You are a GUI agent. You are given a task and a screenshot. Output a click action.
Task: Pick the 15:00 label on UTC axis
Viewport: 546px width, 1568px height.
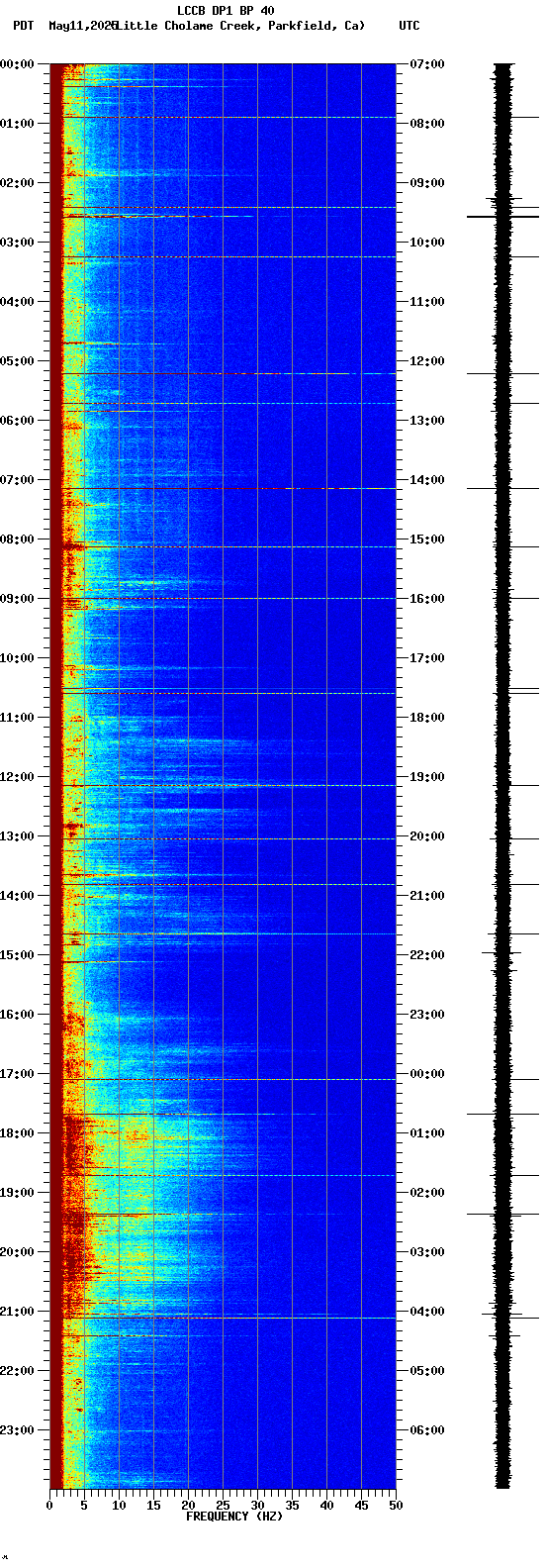point(427,539)
